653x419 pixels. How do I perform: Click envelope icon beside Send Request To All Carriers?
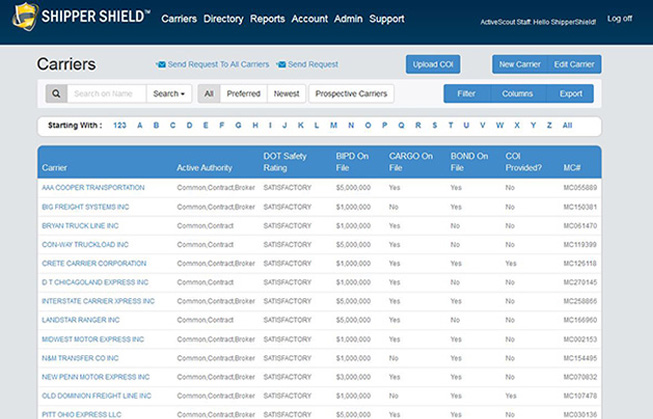161,65
